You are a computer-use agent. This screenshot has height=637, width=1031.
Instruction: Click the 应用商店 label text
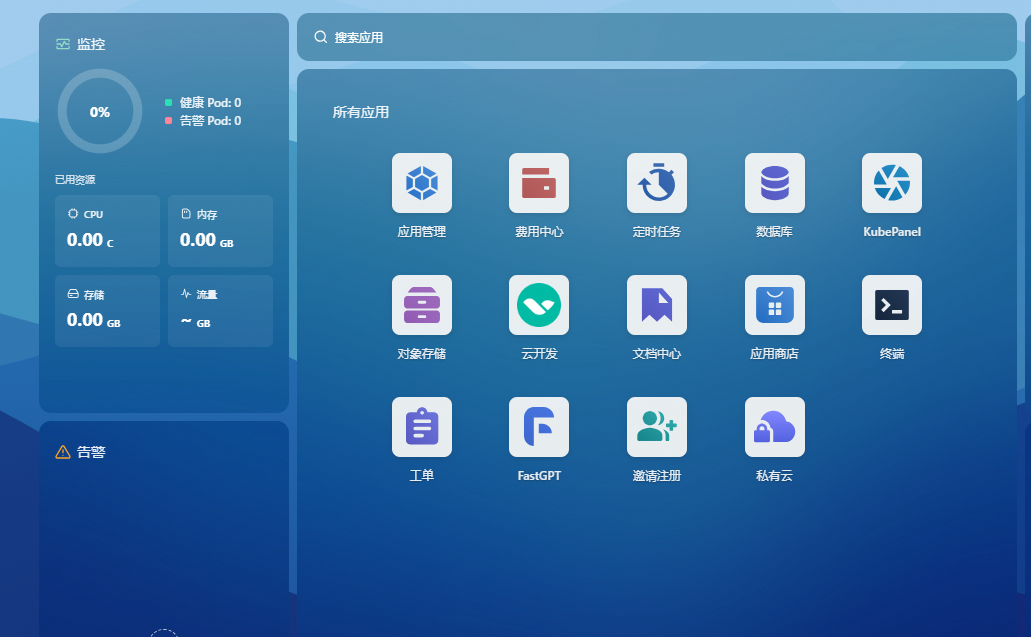coord(774,354)
